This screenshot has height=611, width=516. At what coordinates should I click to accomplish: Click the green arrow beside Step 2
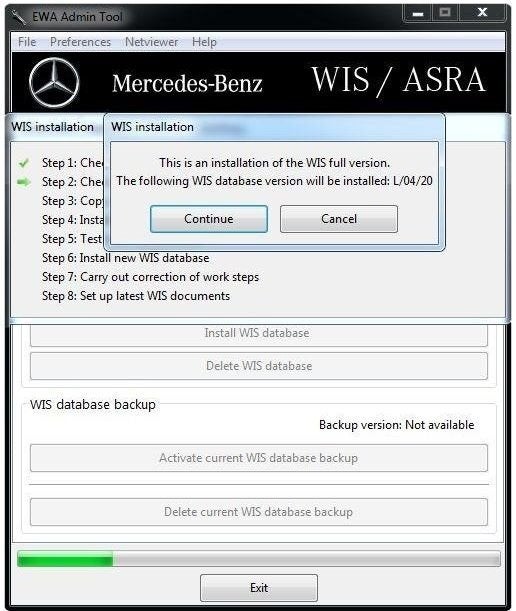click(24, 182)
